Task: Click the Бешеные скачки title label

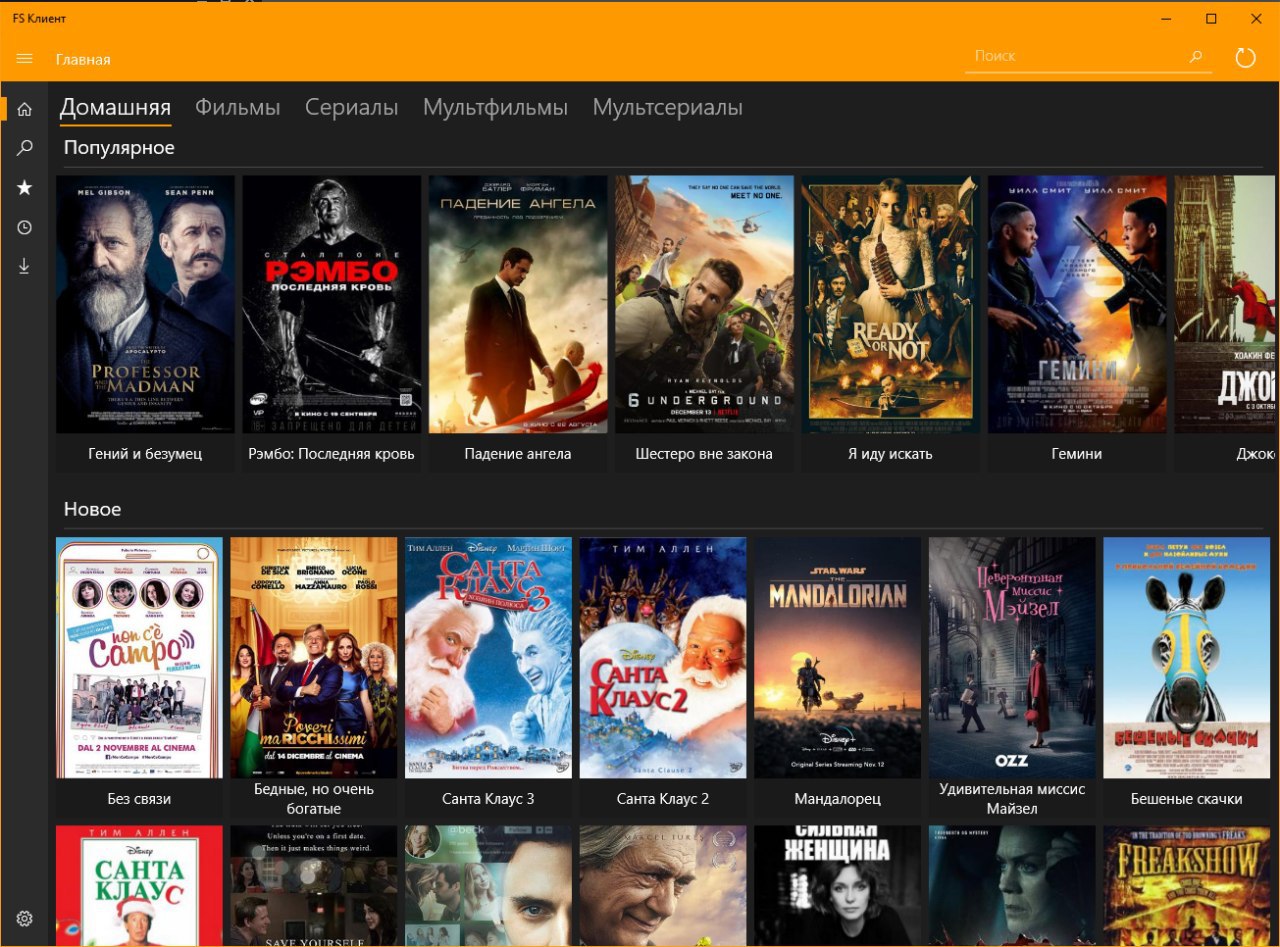Action: (1186, 799)
